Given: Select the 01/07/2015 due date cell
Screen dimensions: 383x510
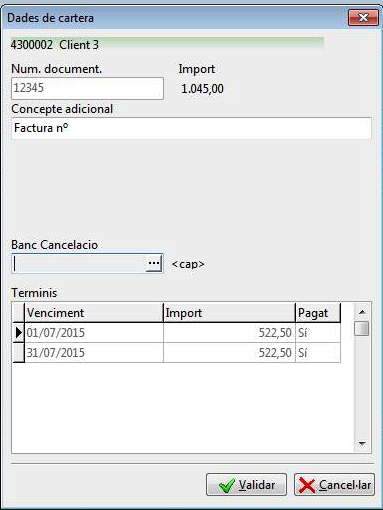Looking at the screenshot, I should [x=94, y=333].
